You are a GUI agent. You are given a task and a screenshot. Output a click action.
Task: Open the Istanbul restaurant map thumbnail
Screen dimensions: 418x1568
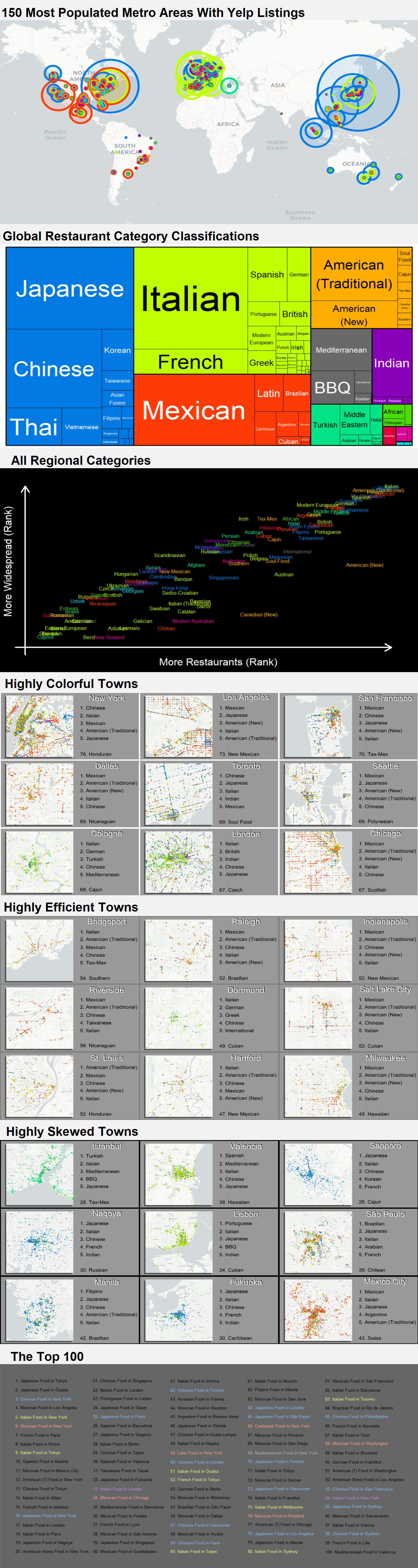[39, 1173]
